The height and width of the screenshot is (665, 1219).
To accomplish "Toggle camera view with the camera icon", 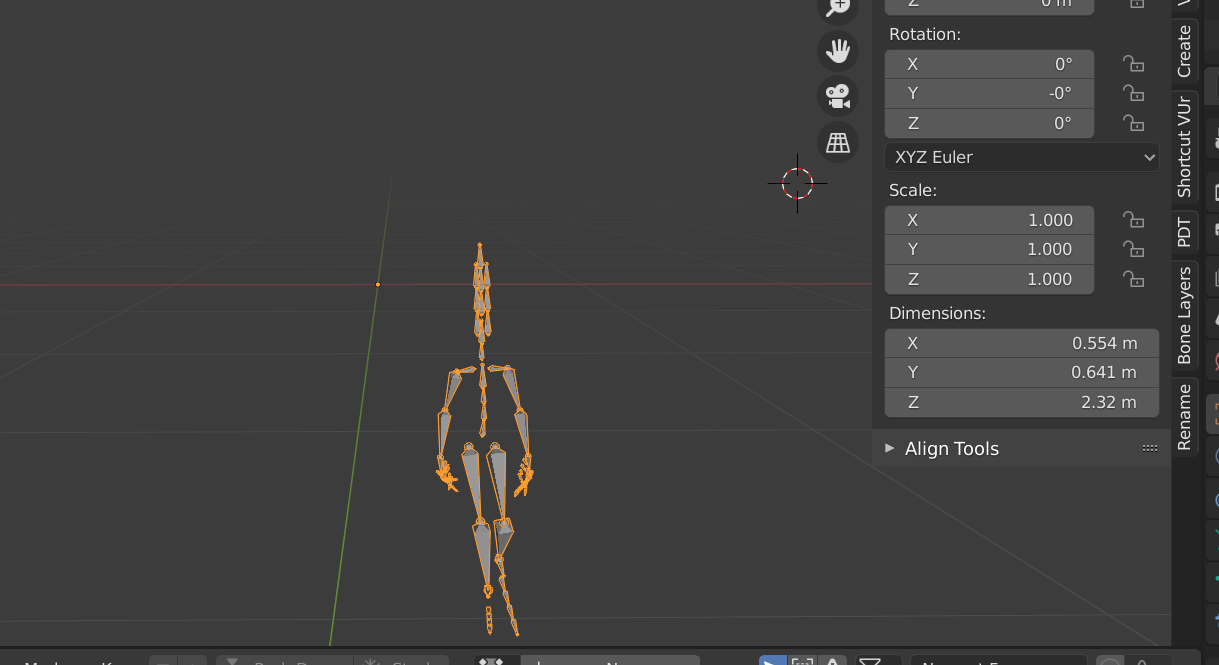I will (x=837, y=96).
